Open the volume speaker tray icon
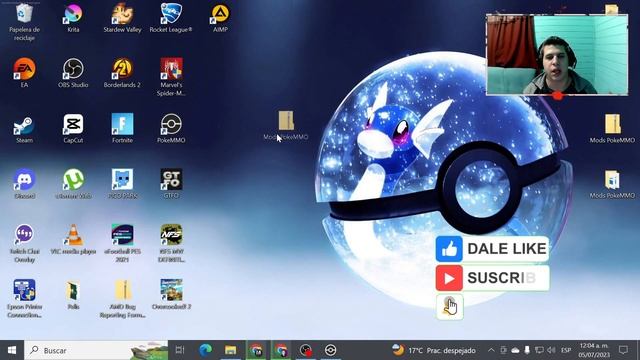 point(551,350)
